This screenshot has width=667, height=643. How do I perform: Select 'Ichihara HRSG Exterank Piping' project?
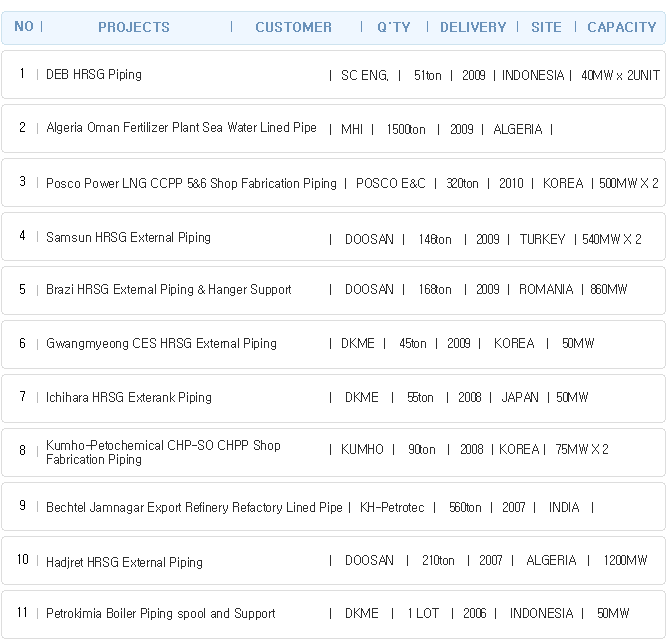(x=128, y=398)
